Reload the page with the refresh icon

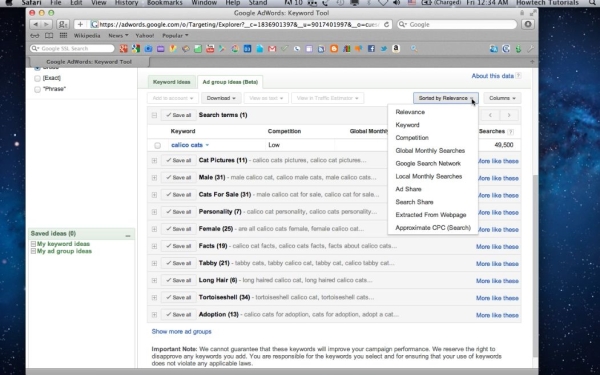[386, 24]
